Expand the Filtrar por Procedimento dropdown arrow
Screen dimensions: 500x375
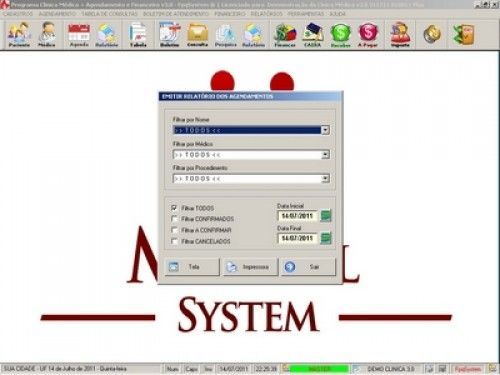tap(325, 179)
